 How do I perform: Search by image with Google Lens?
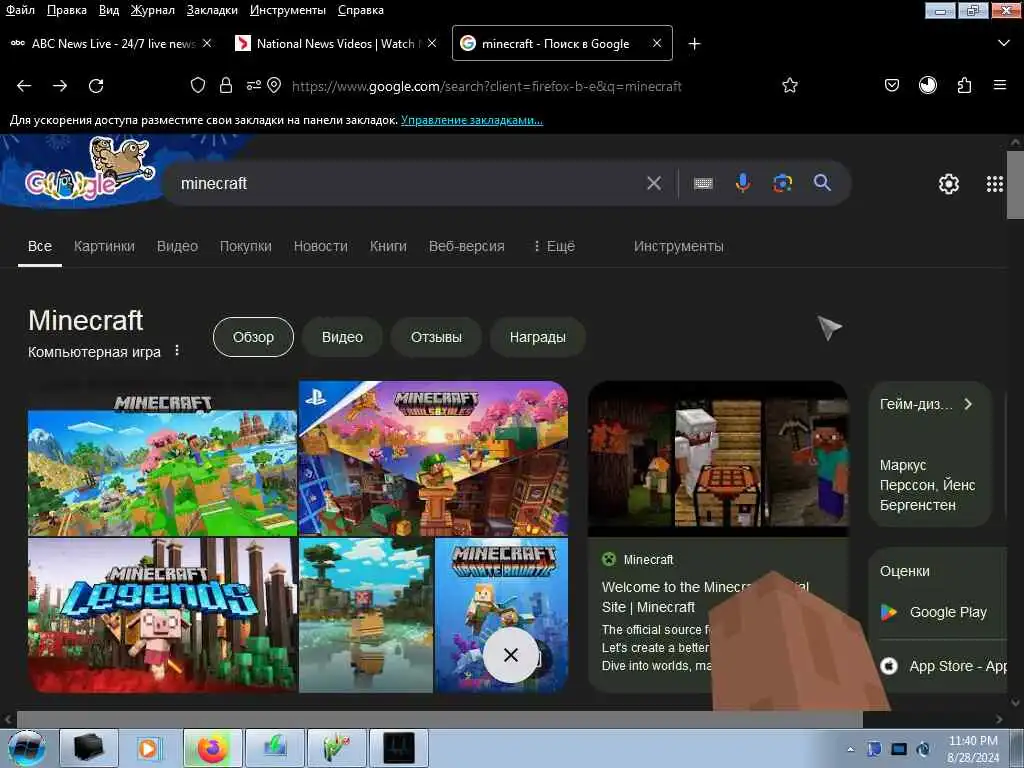coord(782,184)
